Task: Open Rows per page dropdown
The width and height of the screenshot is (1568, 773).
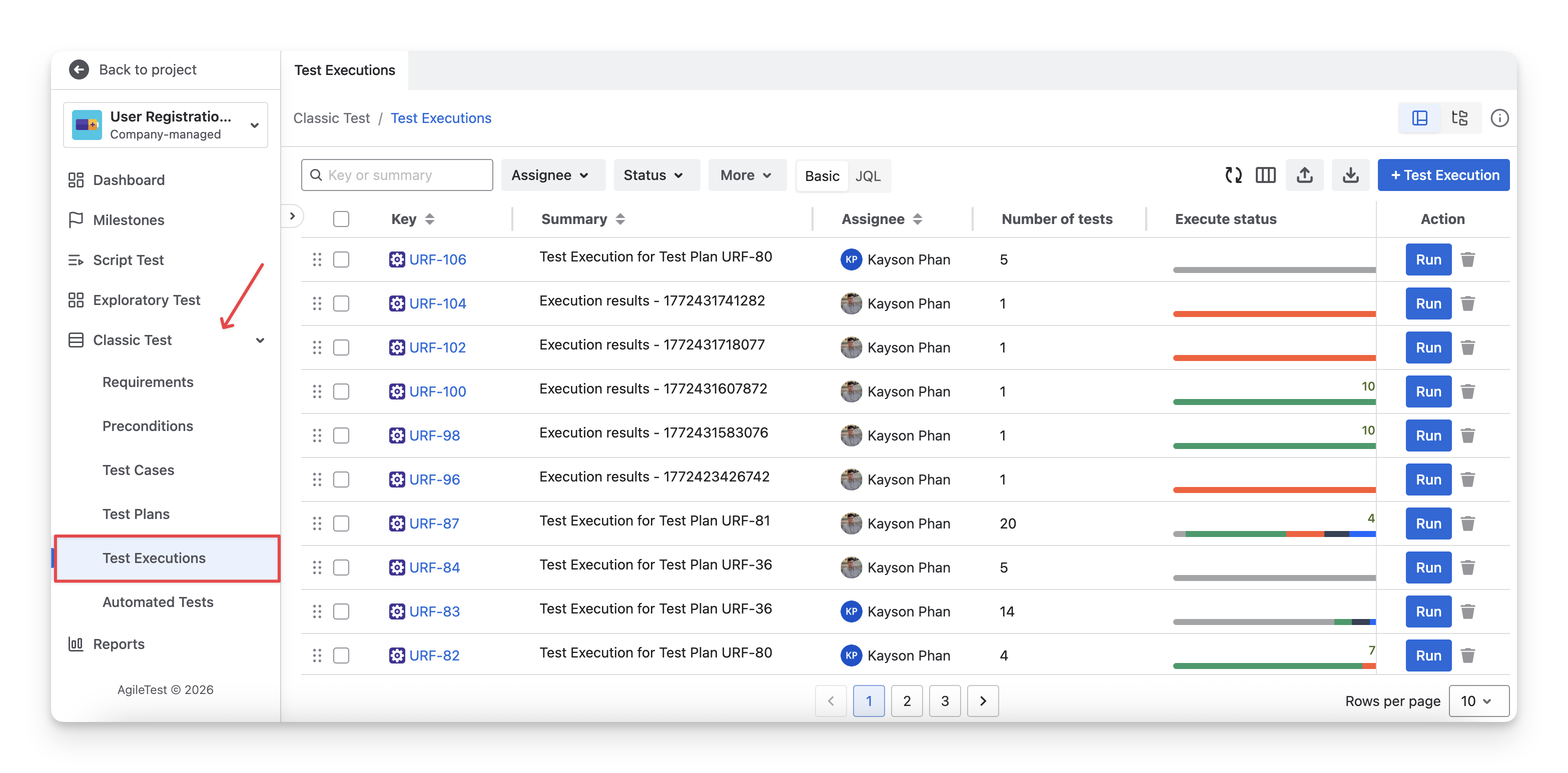Action: pos(1477,701)
